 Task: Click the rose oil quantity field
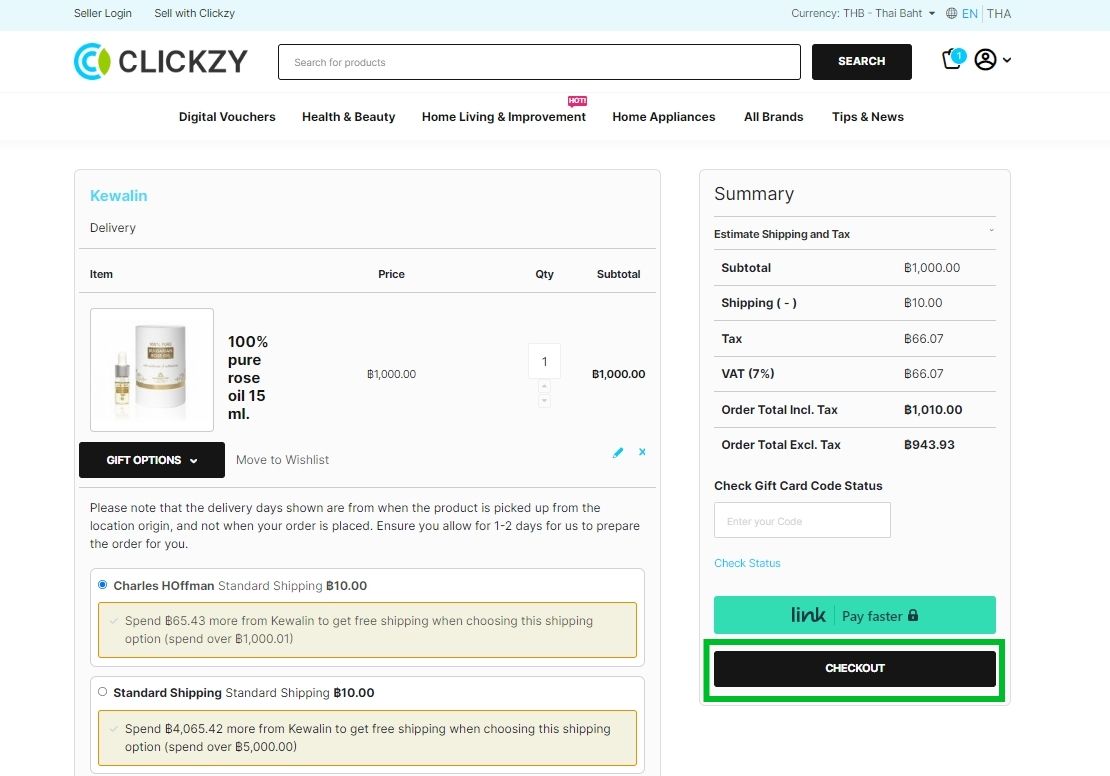[544, 361]
